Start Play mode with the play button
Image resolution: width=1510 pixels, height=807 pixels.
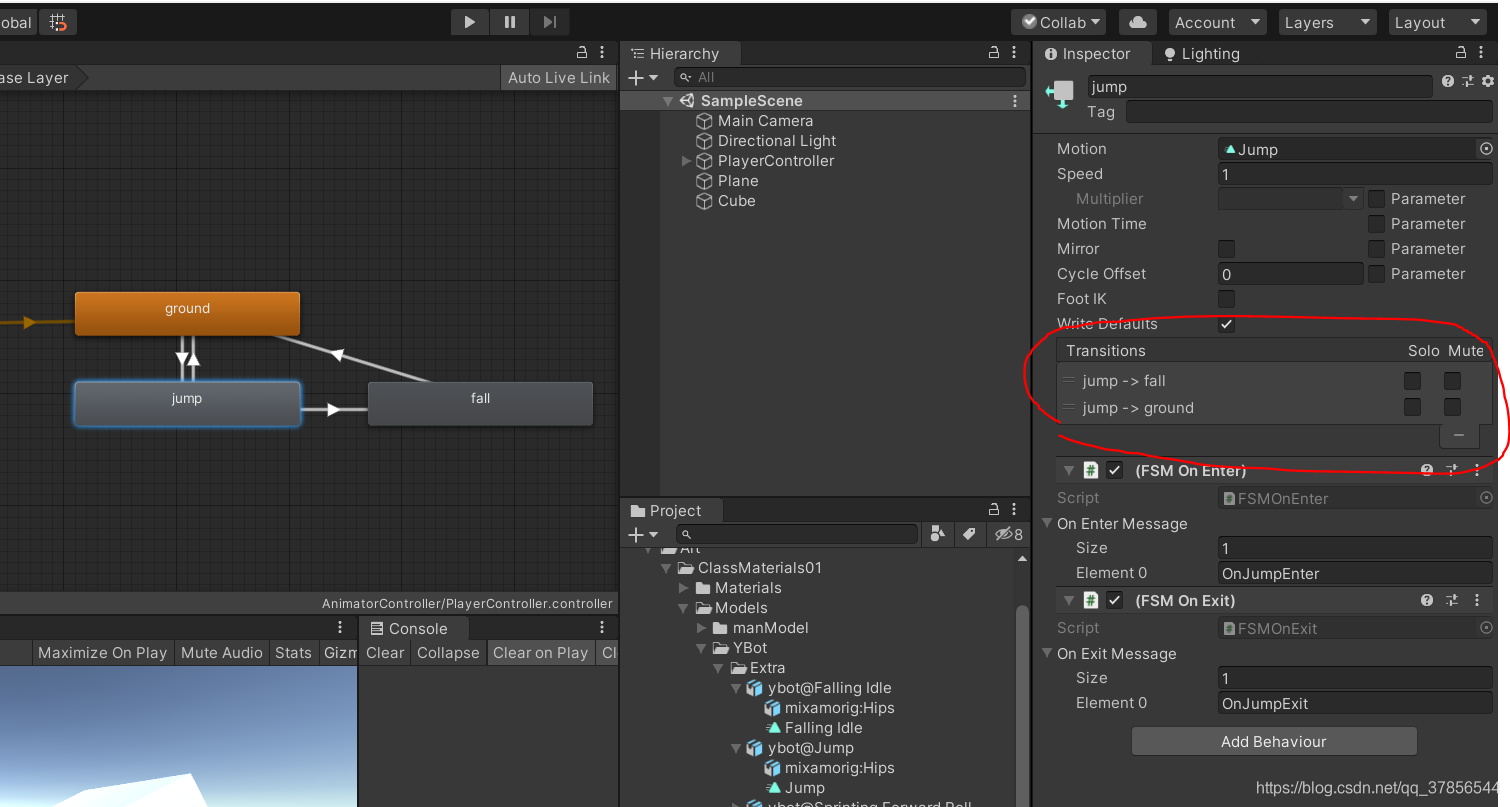point(470,22)
